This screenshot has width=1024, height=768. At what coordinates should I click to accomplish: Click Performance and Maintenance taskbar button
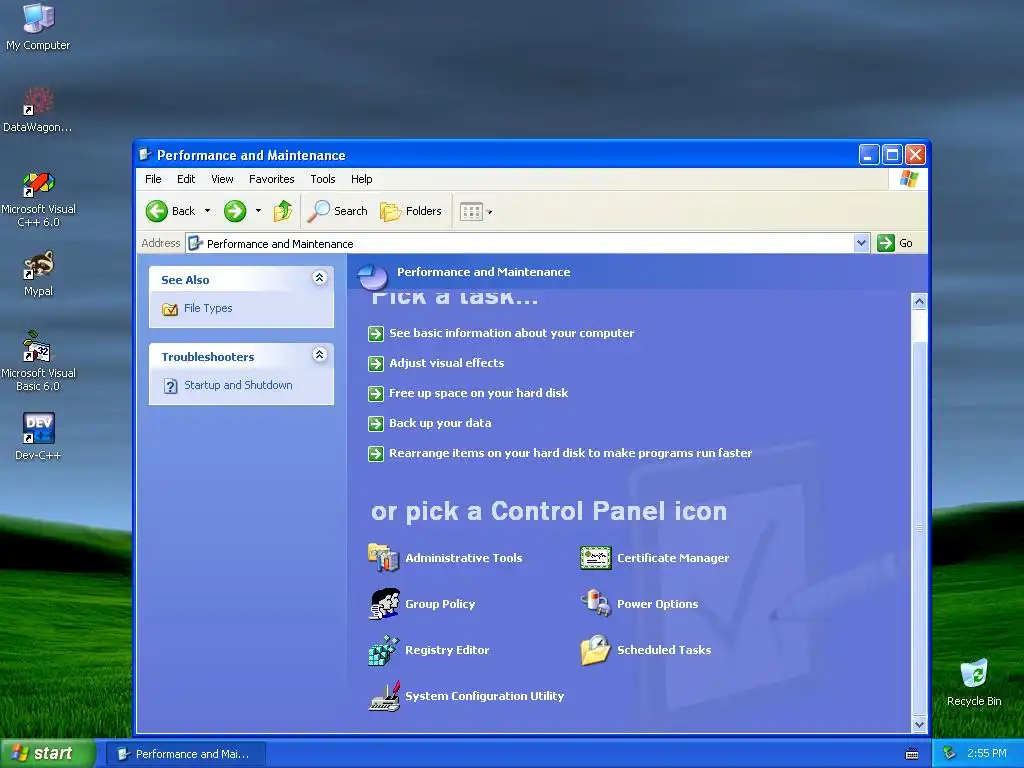(x=186, y=754)
